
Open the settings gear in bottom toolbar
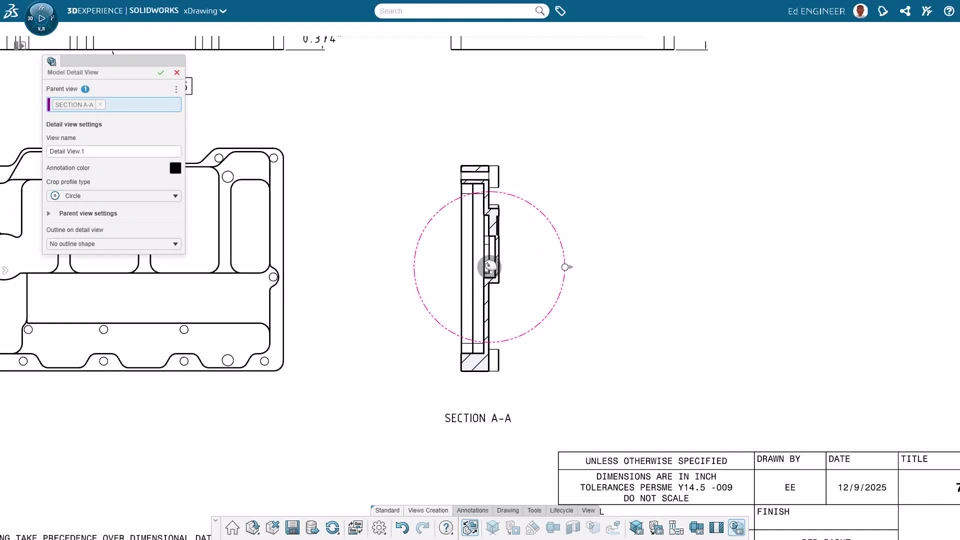(379, 528)
